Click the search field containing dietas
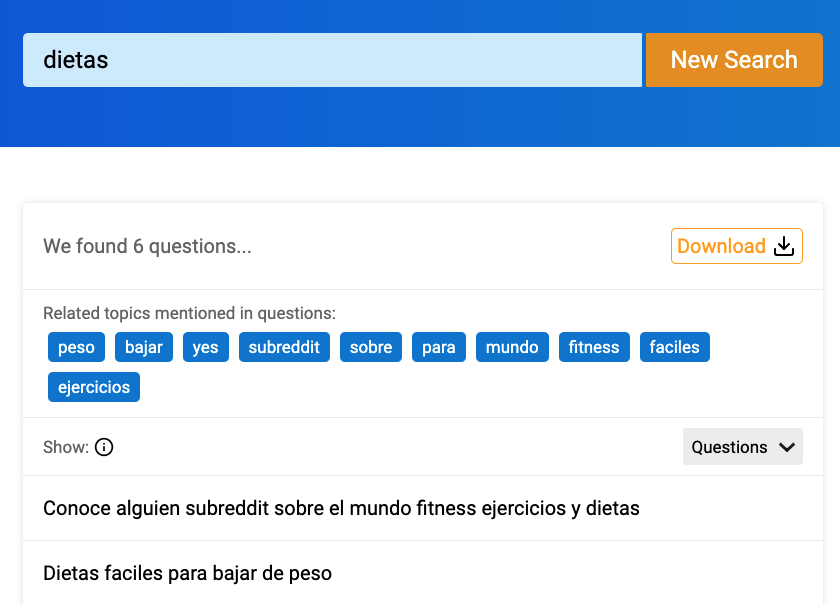840x605 pixels. click(332, 60)
